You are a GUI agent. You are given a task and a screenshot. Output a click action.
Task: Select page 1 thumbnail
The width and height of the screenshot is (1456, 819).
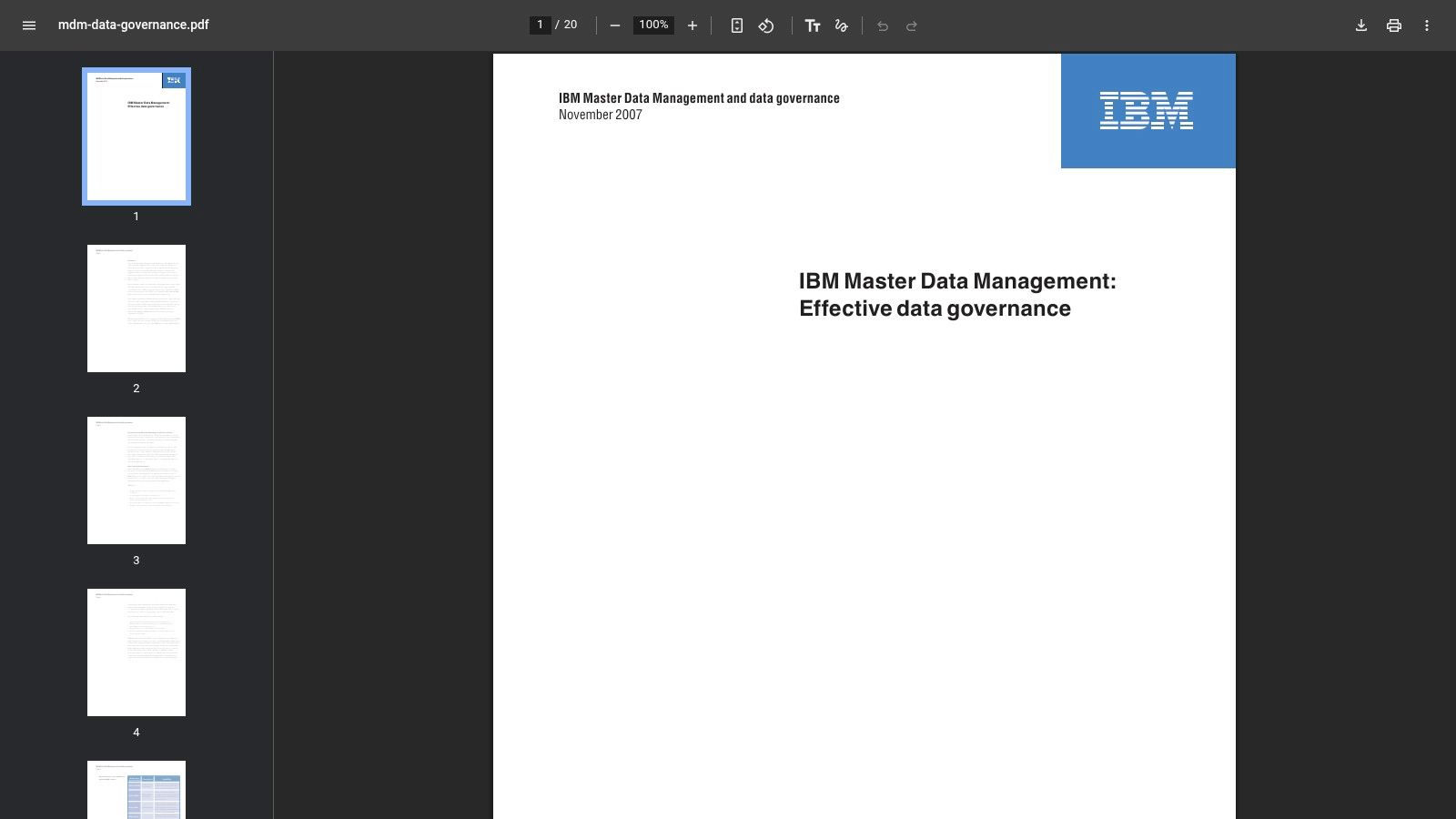[x=136, y=136]
